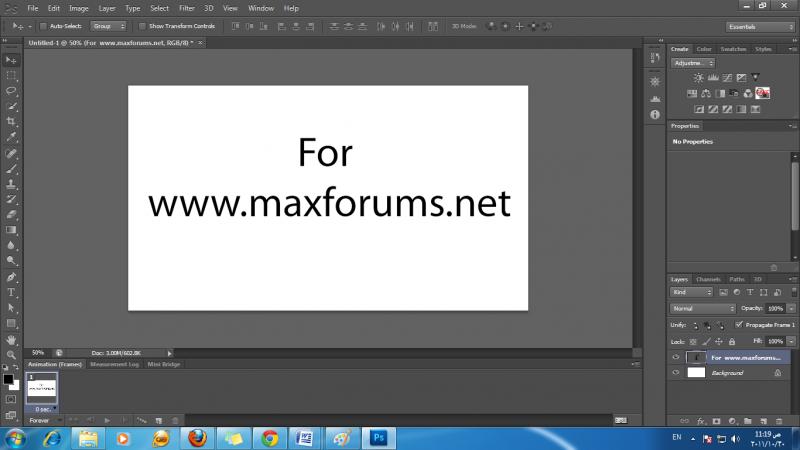The height and width of the screenshot is (450, 800).
Task: Open the layer filter Kind dropdown
Action: click(691, 292)
